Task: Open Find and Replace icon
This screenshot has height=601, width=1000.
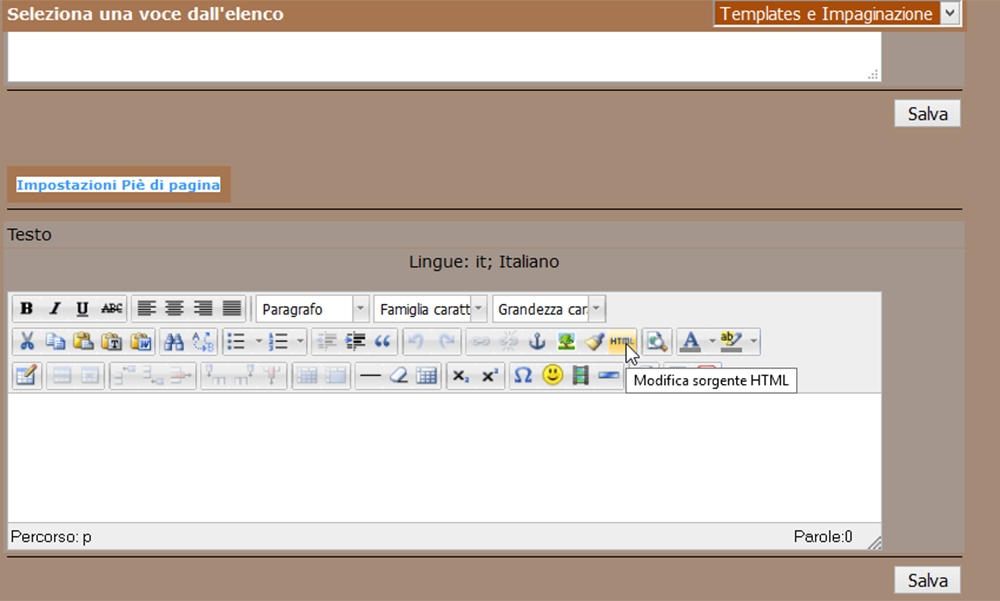Action: [x=203, y=341]
